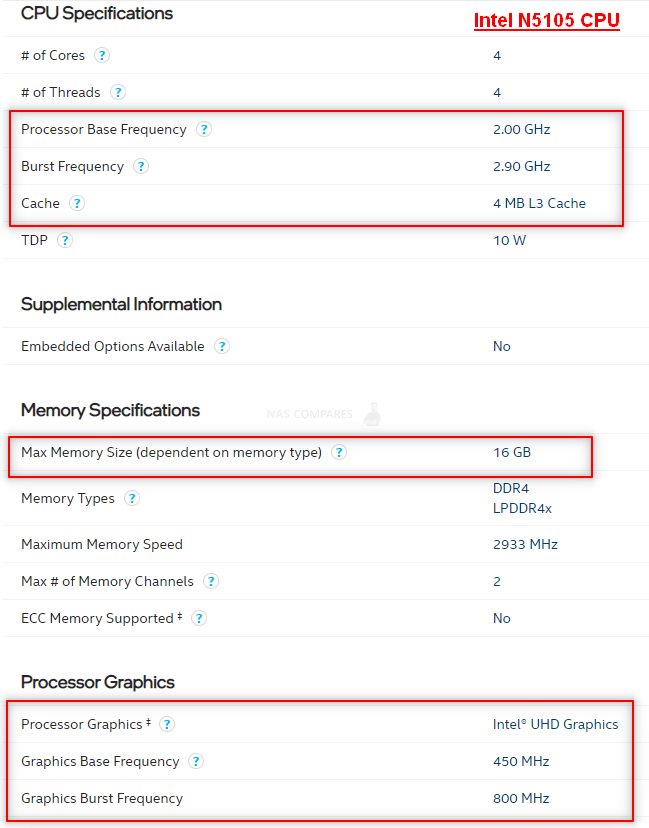Open help for Max # of Memory Channels
This screenshot has width=649, height=828.
[211, 581]
